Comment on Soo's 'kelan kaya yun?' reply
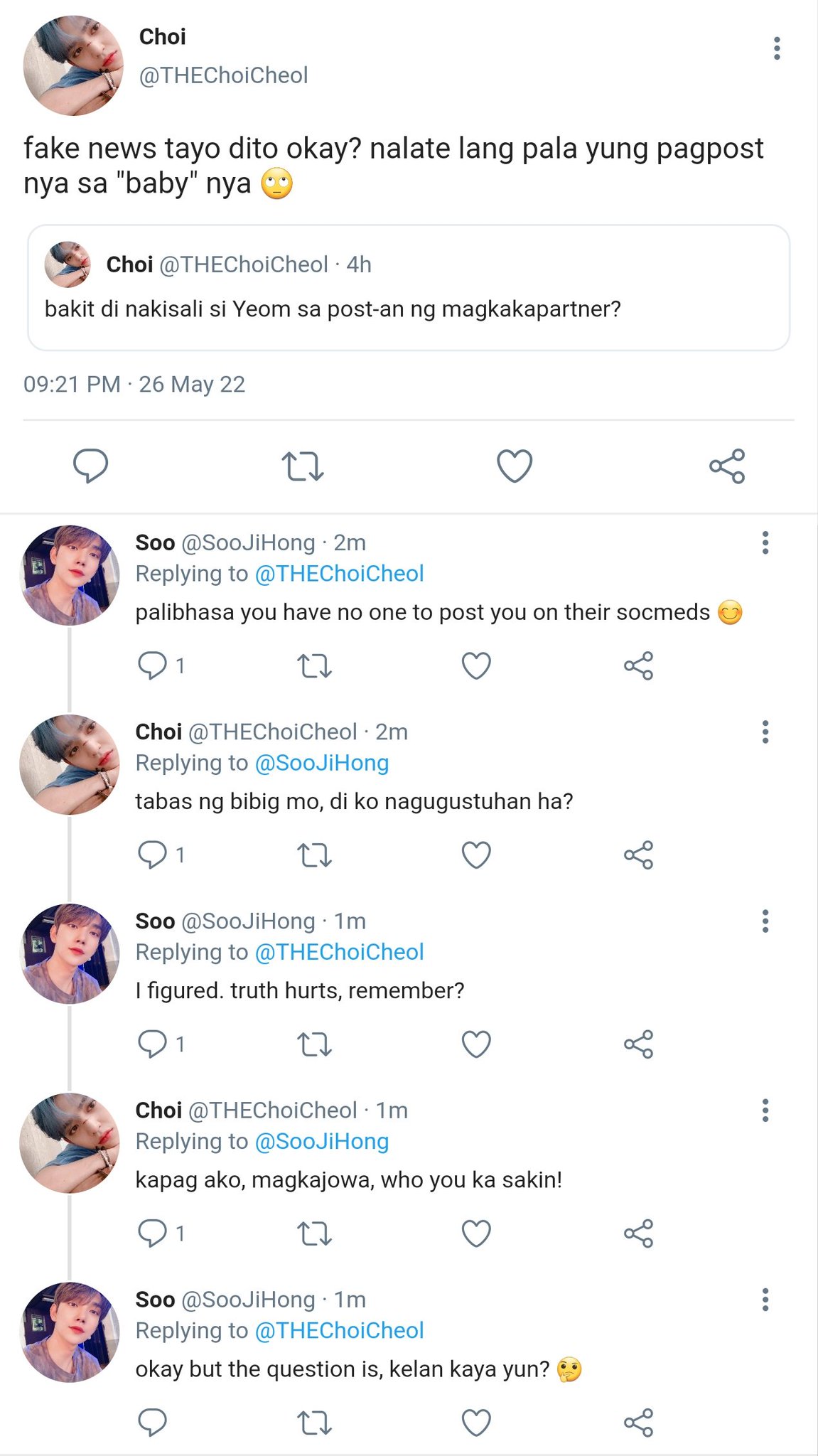Screen dimensions: 818x1456 pos(152,1423)
